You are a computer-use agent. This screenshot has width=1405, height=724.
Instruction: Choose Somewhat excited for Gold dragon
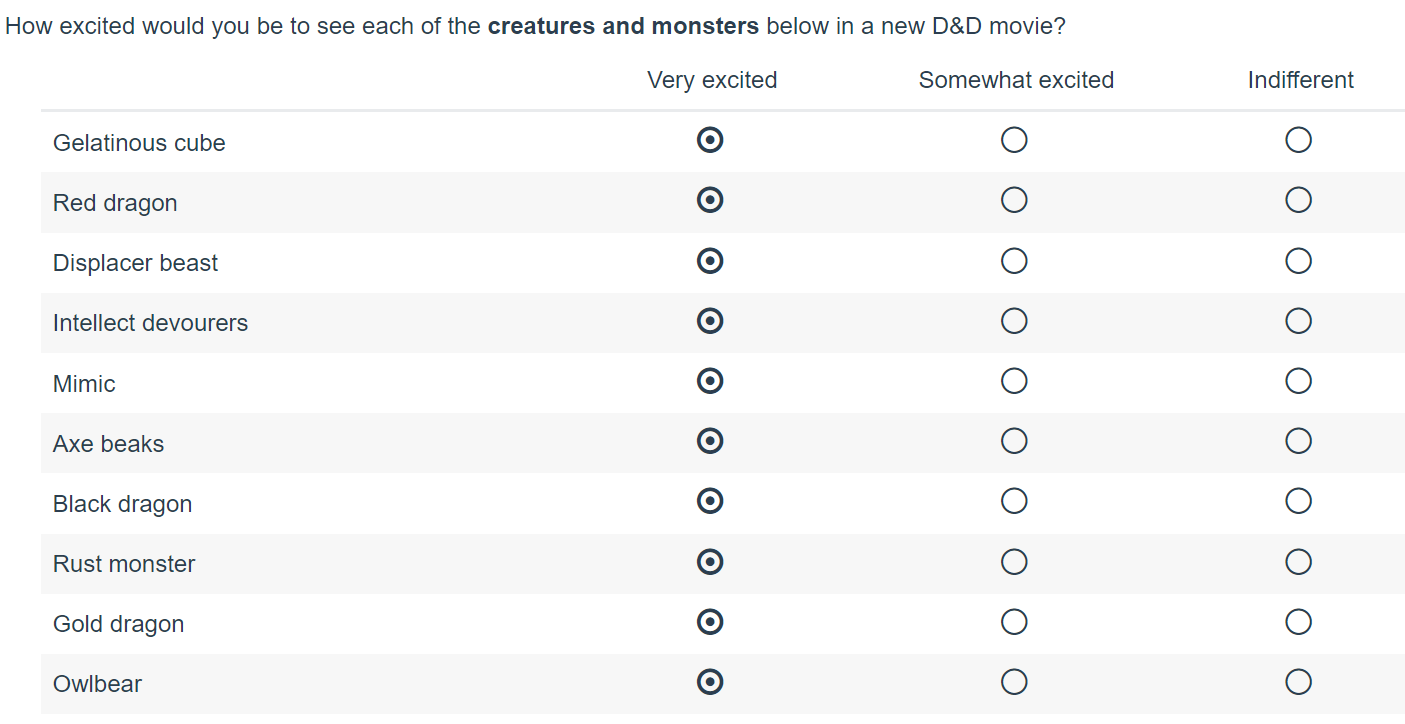pyautogui.click(x=1014, y=622)
